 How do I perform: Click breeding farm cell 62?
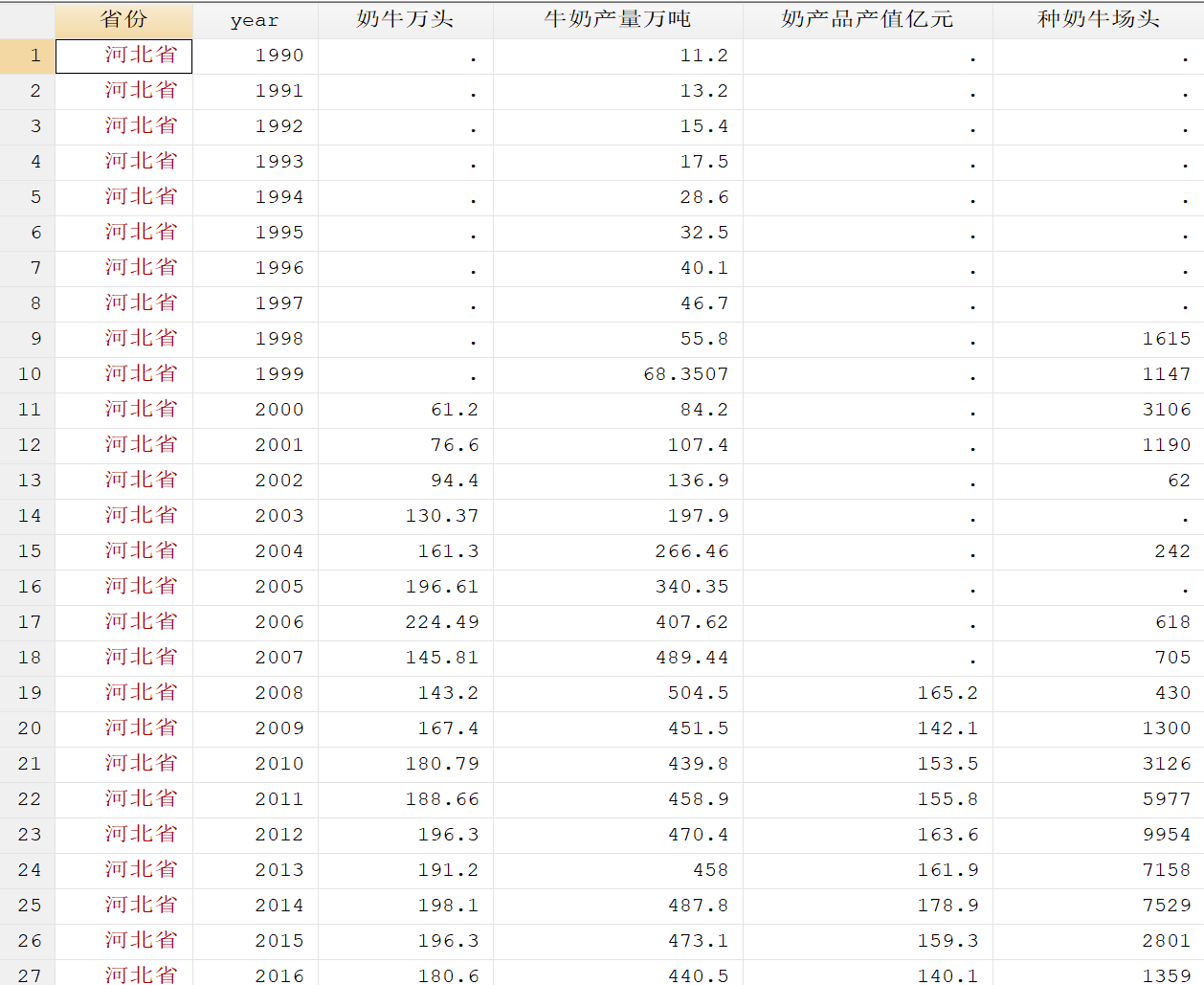click(1099, 481)
